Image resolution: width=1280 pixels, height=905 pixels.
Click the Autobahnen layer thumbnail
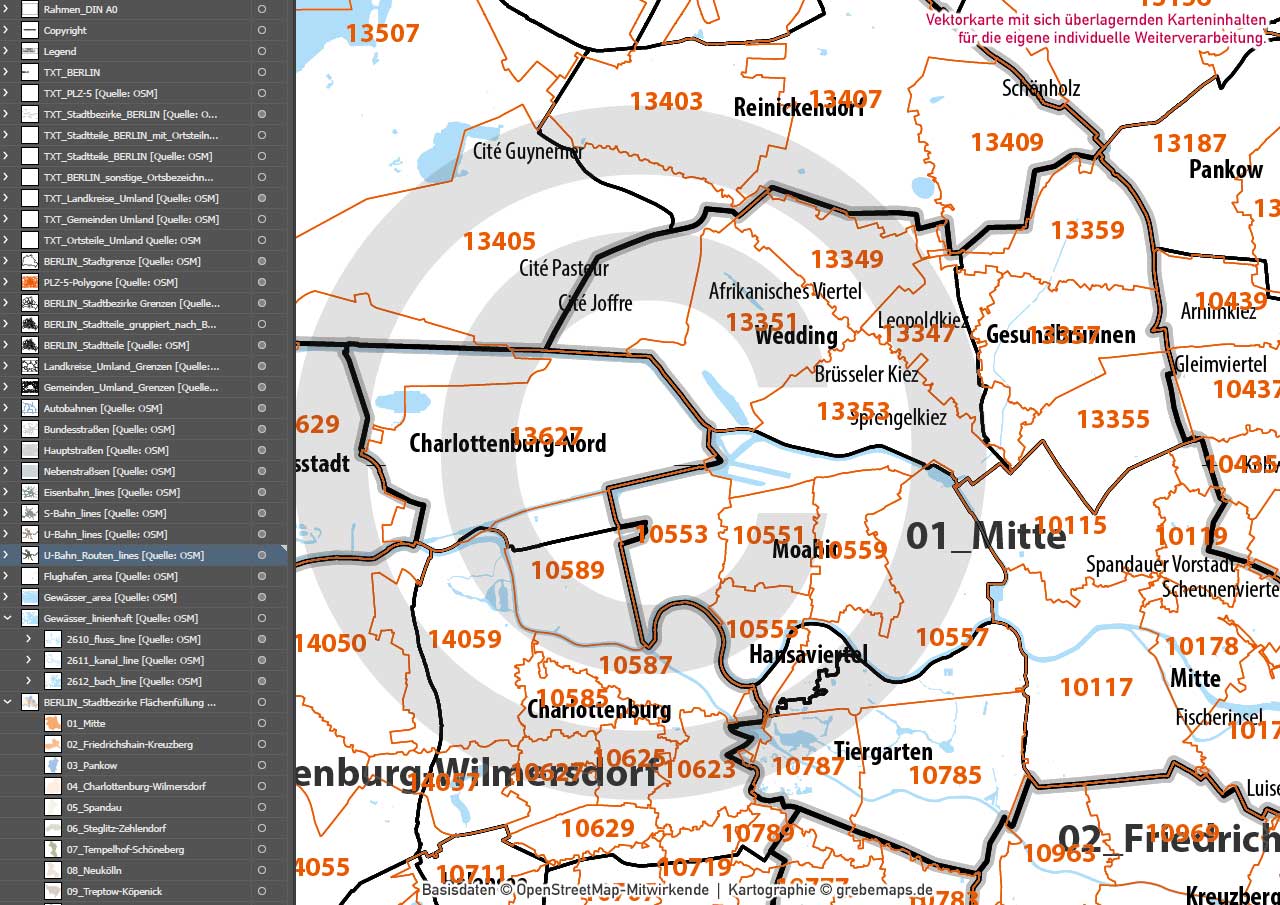pos(29,409)
